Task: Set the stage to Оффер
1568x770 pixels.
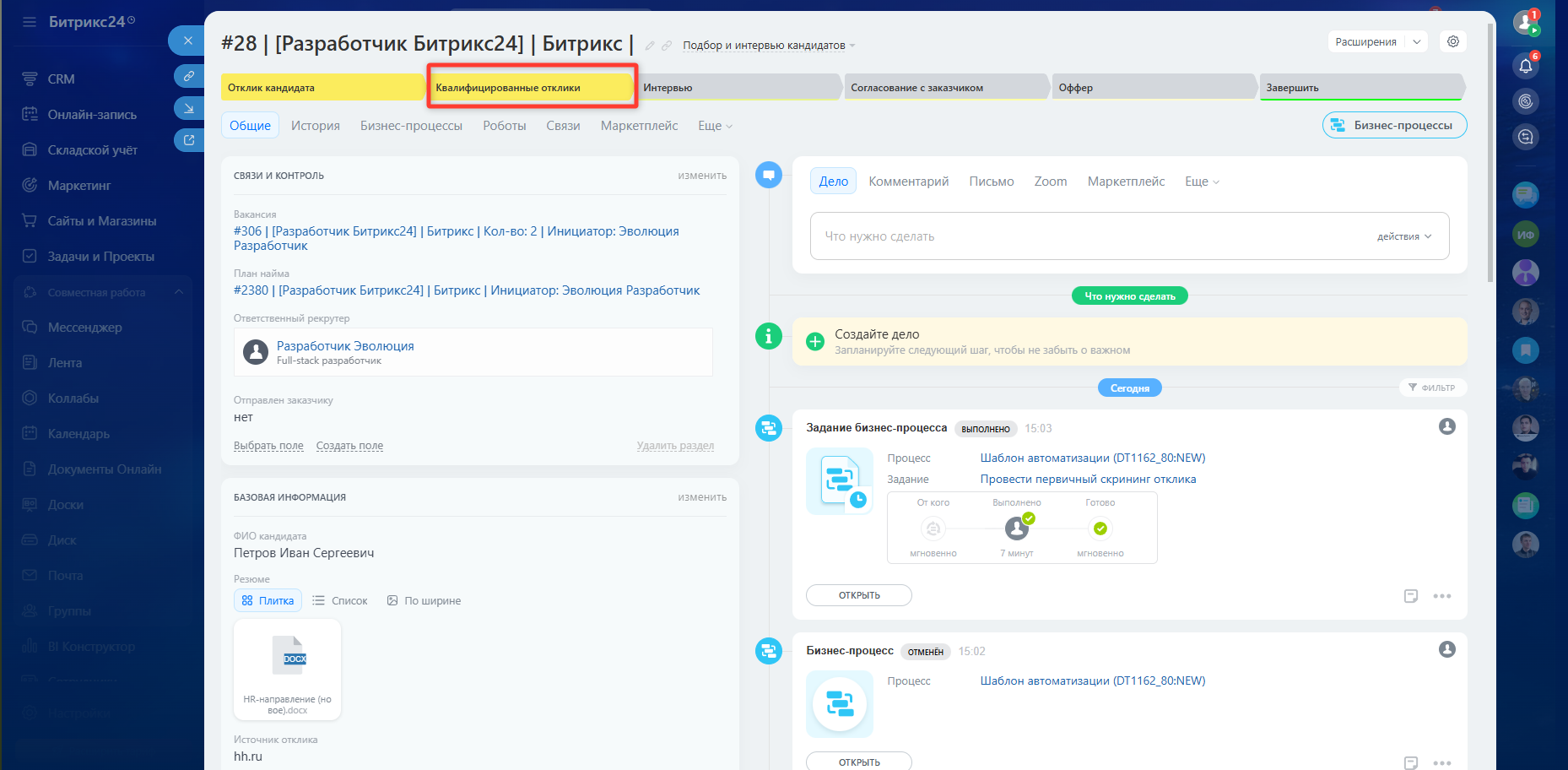Action: coord(1154,87)
